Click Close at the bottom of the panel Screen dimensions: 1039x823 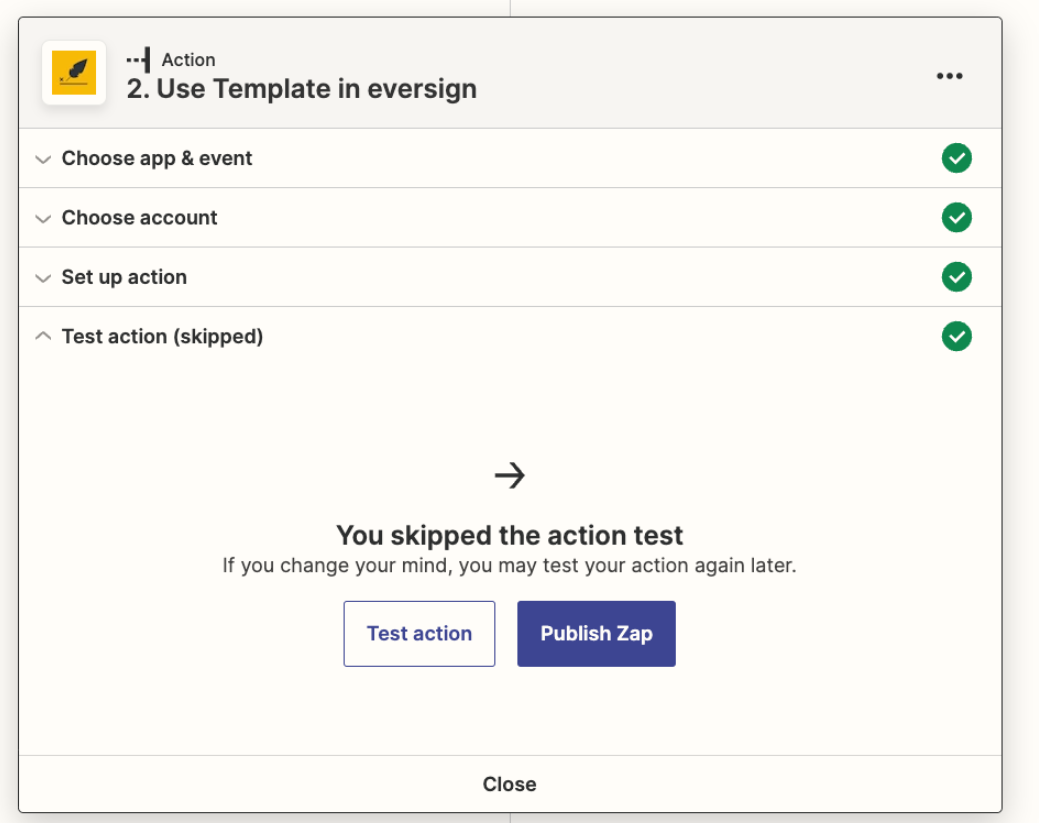tap(509, 784)
